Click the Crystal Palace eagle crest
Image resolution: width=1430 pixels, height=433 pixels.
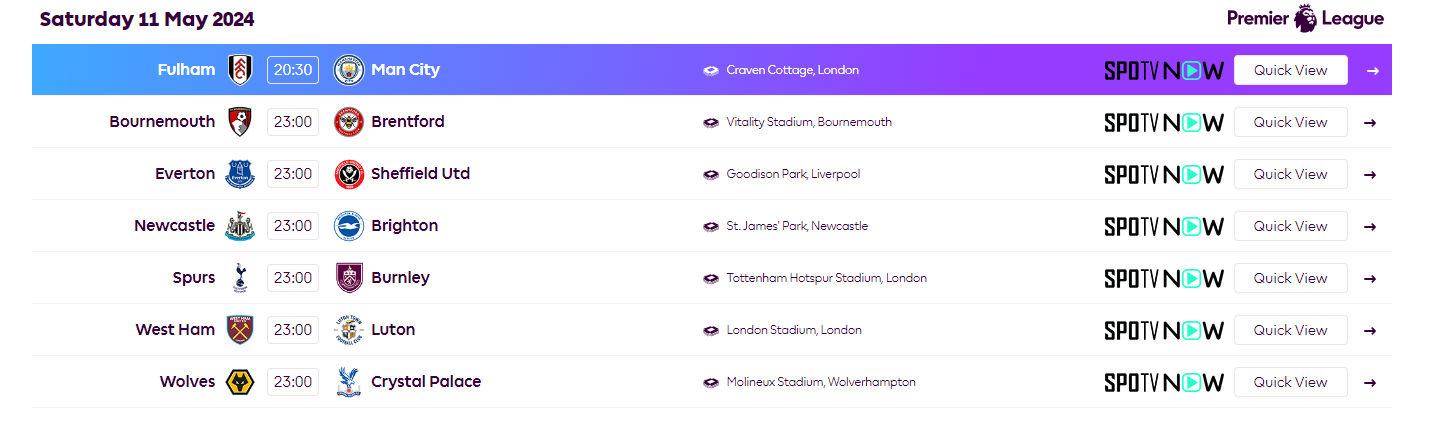pos(348,382)
